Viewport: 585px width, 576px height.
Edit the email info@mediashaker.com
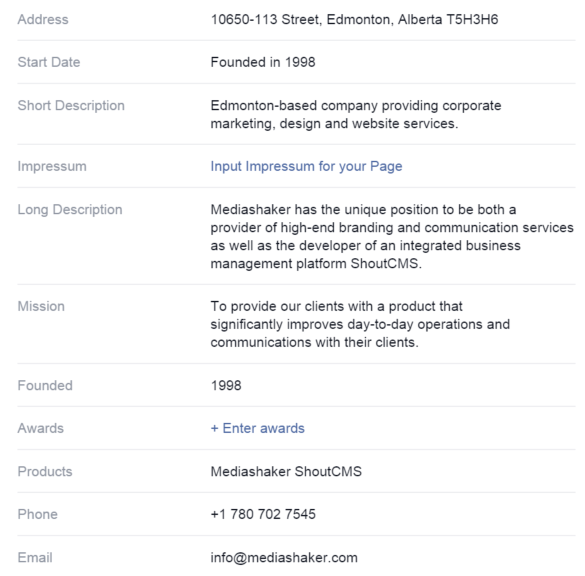(x=284, y=558)
